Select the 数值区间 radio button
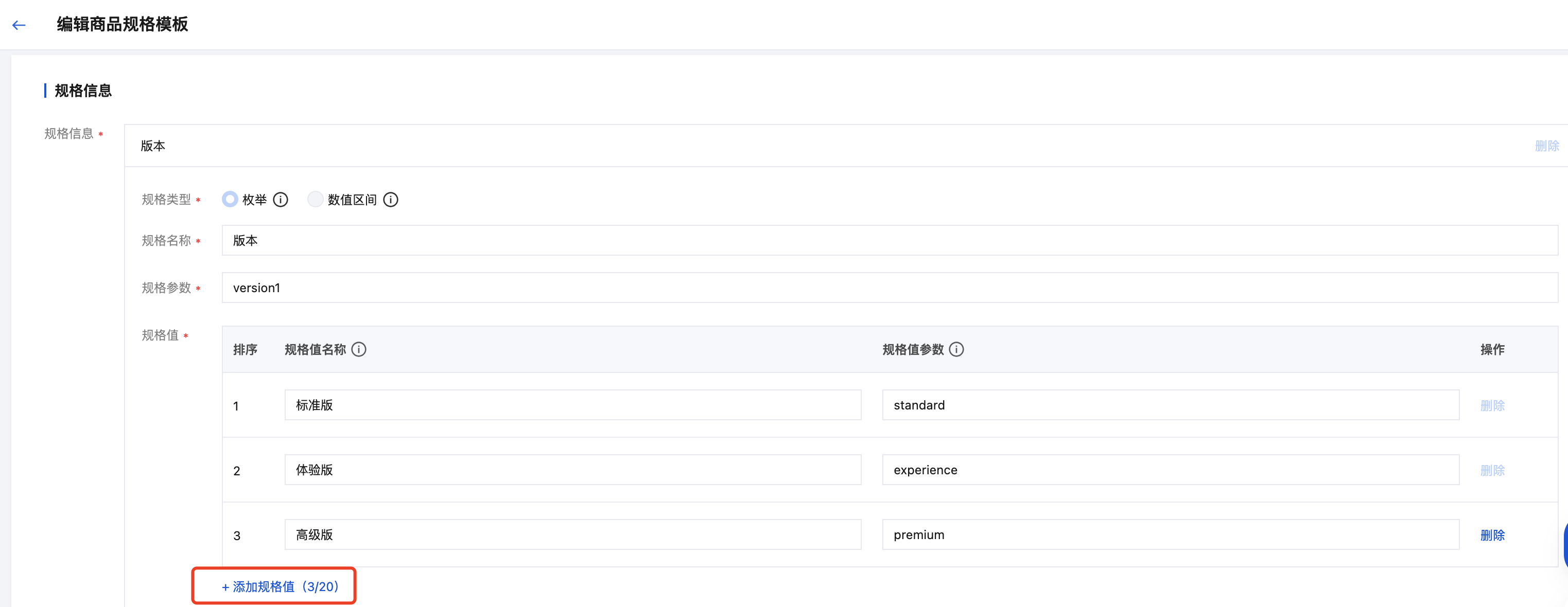The height and width of the screenshot is (607, 1568). coord(315,199)
